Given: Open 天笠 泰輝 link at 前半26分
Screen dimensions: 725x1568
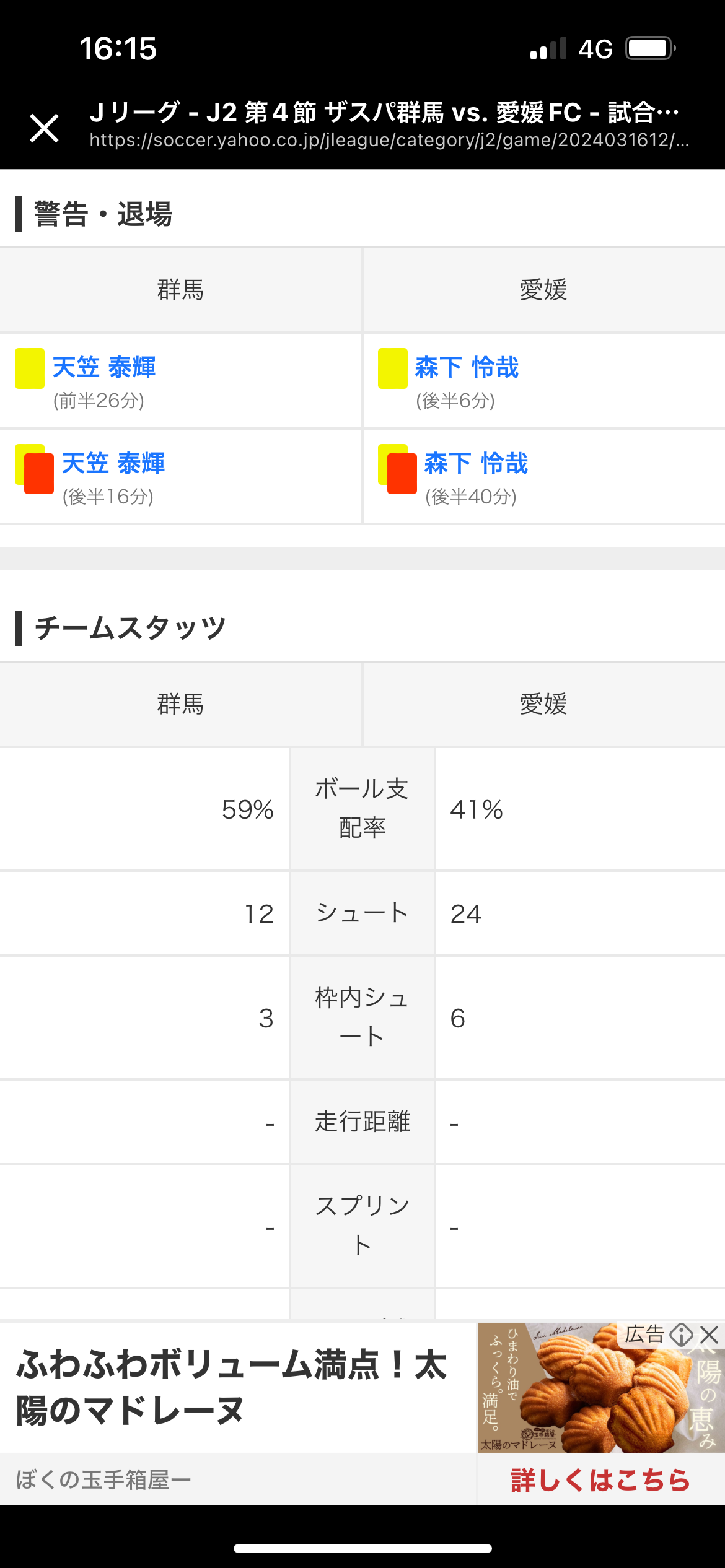Looking at the screenshot, I should pyautogui.click(x=104, y=367).
